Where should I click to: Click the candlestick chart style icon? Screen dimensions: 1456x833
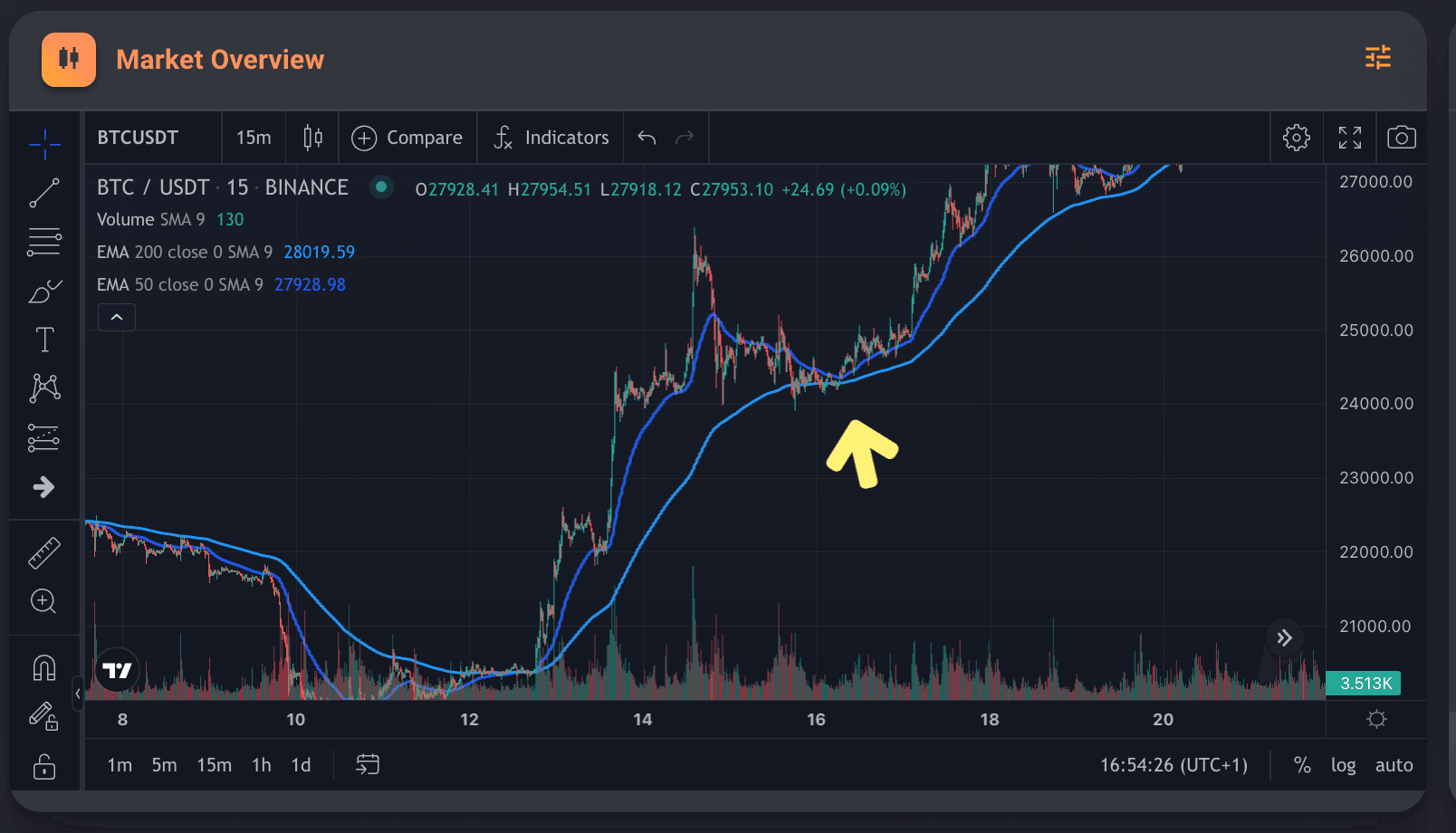pos(312,138)
